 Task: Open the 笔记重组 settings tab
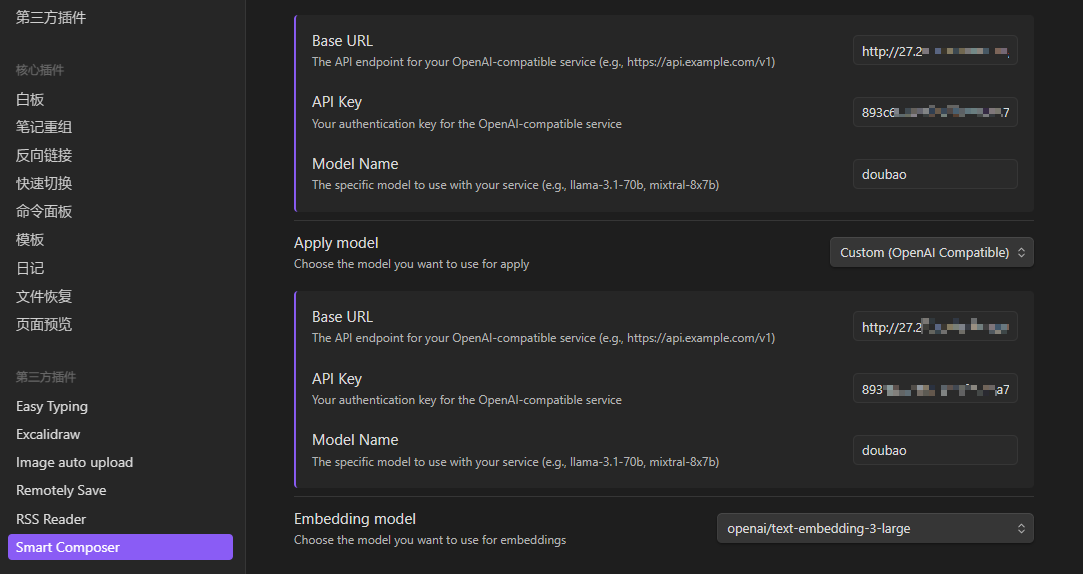(x=44, y=127)
